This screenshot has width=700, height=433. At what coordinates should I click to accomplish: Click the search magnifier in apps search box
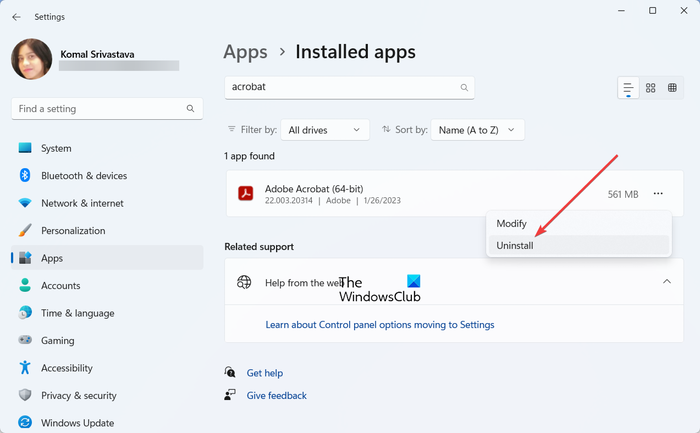pos(464,88)
